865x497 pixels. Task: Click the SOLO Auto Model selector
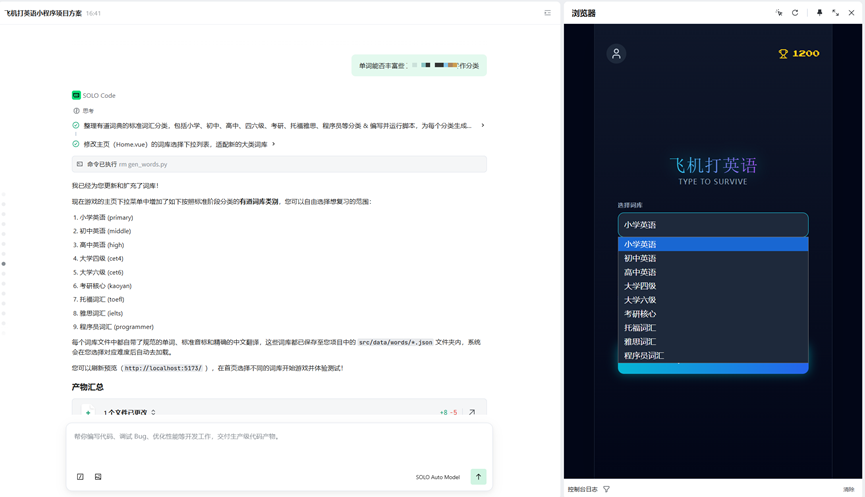437,477
